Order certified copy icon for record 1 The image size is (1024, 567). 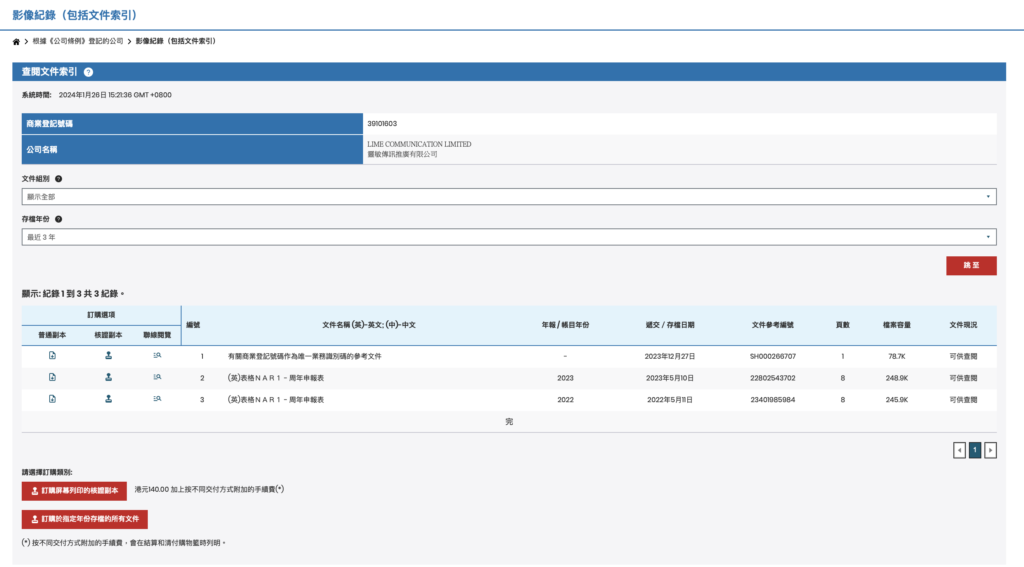click(108, 356)
